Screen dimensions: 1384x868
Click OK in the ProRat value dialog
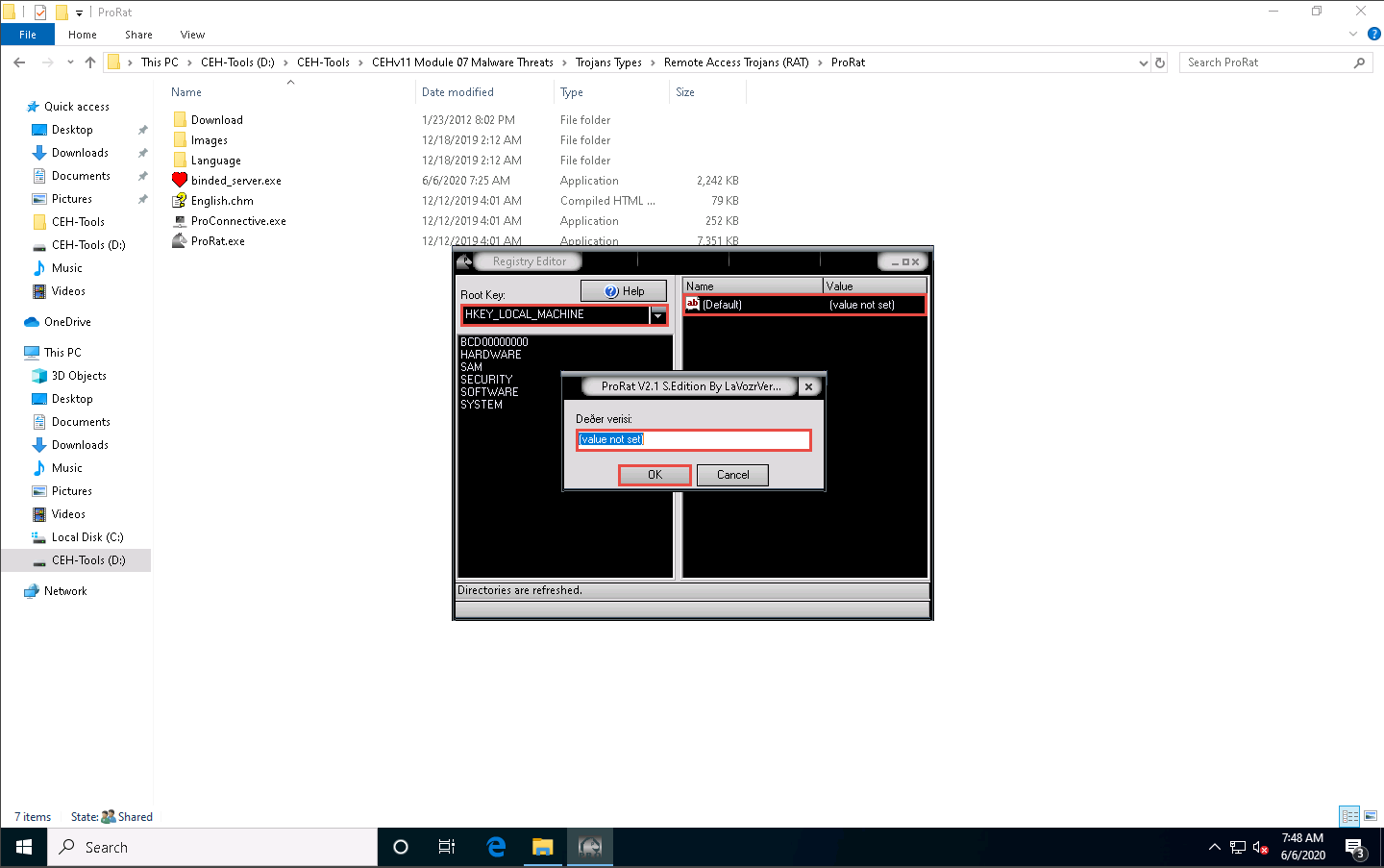click(x=655, y=475)
